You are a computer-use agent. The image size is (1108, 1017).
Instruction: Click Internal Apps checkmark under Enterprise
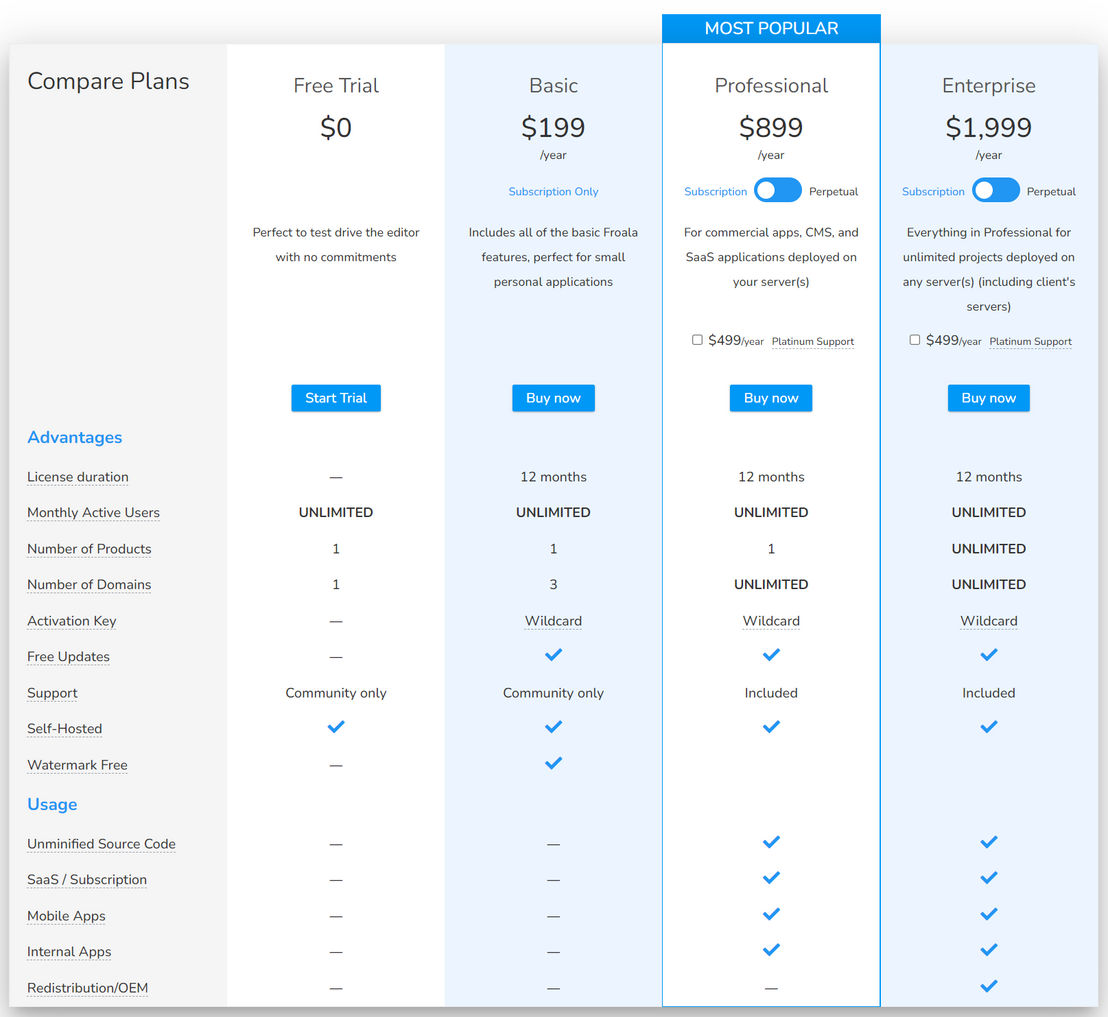point(989,950)
